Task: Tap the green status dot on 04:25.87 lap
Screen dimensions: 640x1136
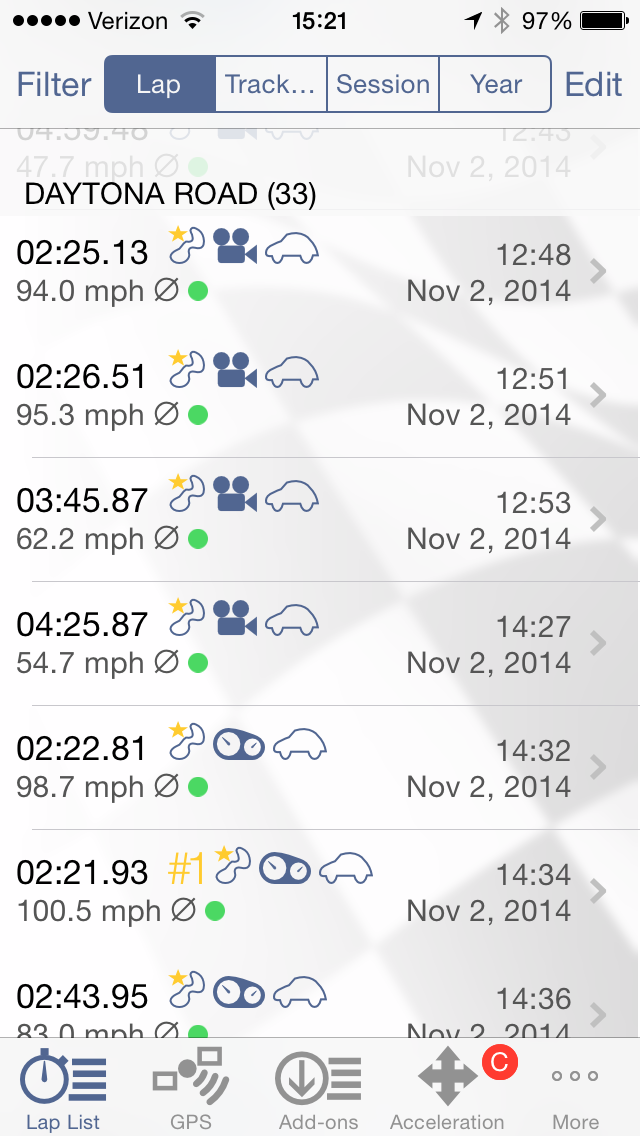Action: click(x=198, y=663)
